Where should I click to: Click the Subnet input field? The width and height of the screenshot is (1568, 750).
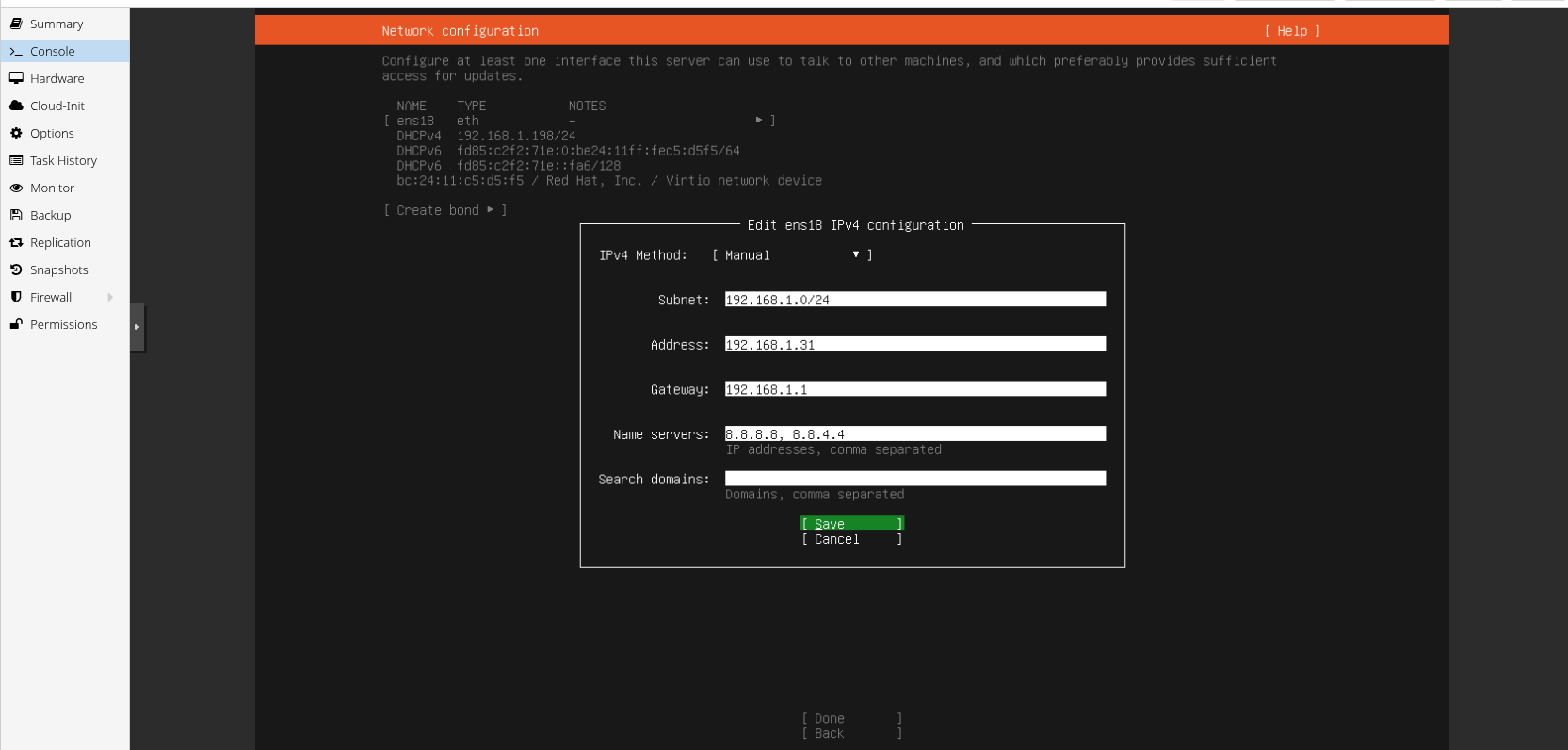pos(915,300)
